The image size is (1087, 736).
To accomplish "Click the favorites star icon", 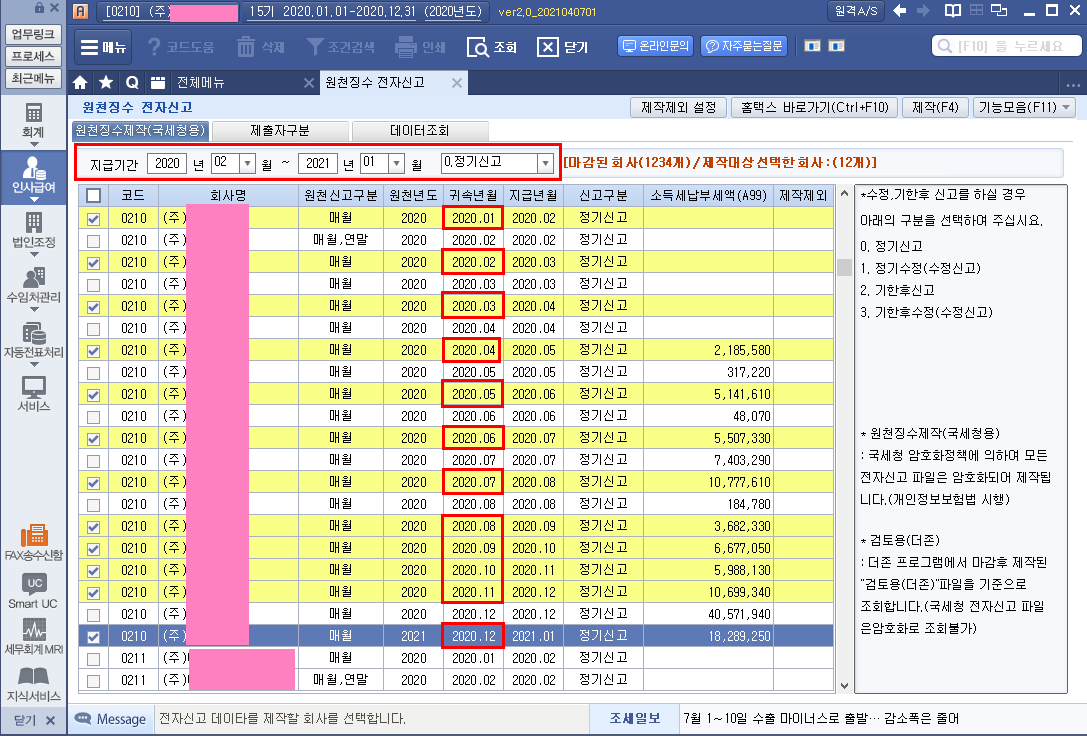I will [x=106, y=83].
